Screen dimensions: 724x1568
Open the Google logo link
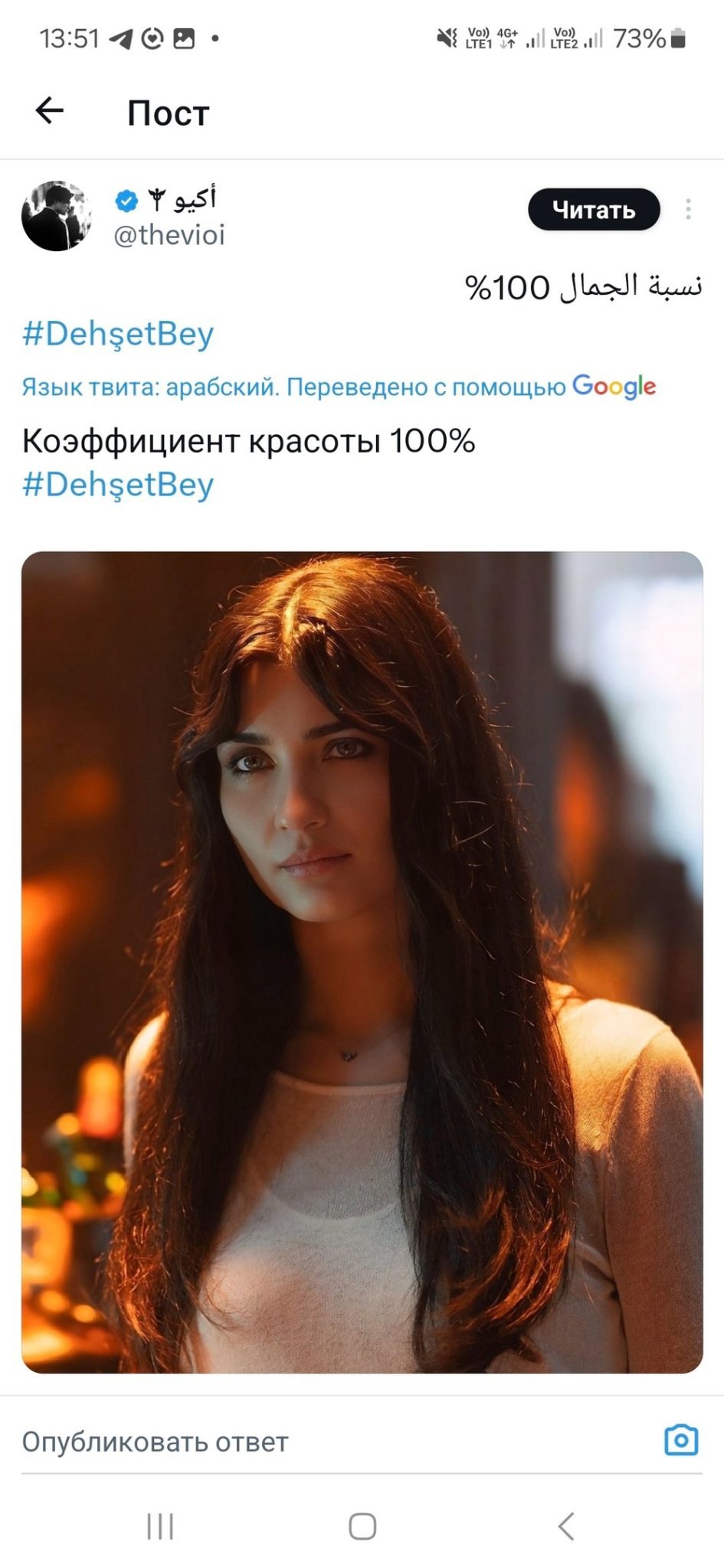(614, 387)
